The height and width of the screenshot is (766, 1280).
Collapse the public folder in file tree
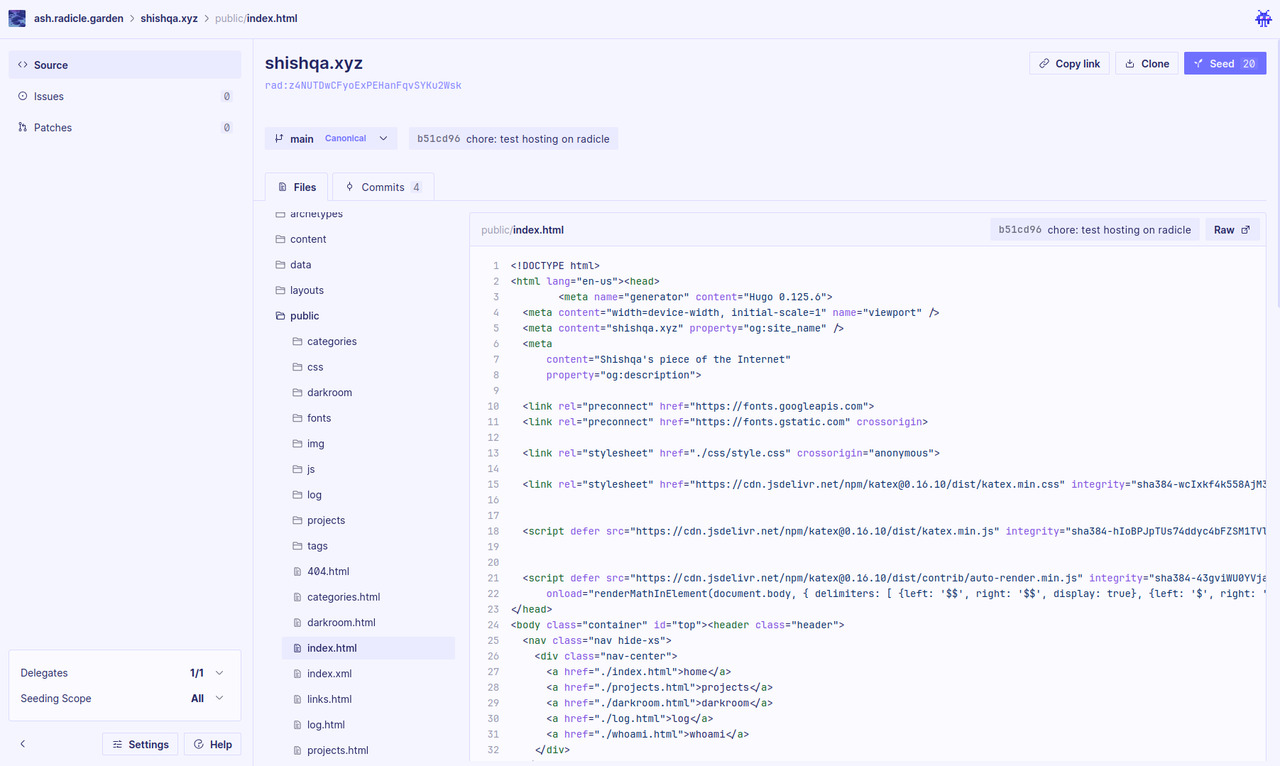click(304, 316)
